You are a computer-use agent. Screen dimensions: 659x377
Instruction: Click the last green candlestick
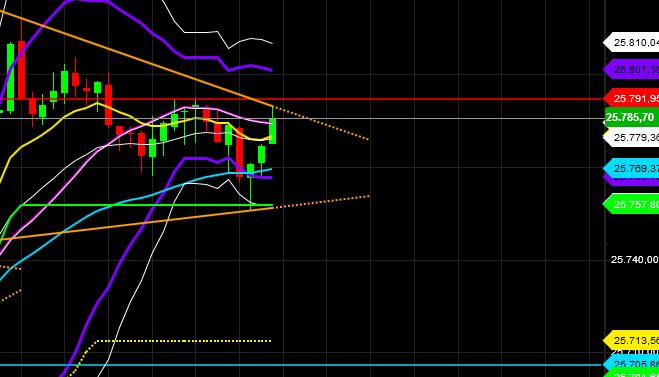(x=272, y=131)
